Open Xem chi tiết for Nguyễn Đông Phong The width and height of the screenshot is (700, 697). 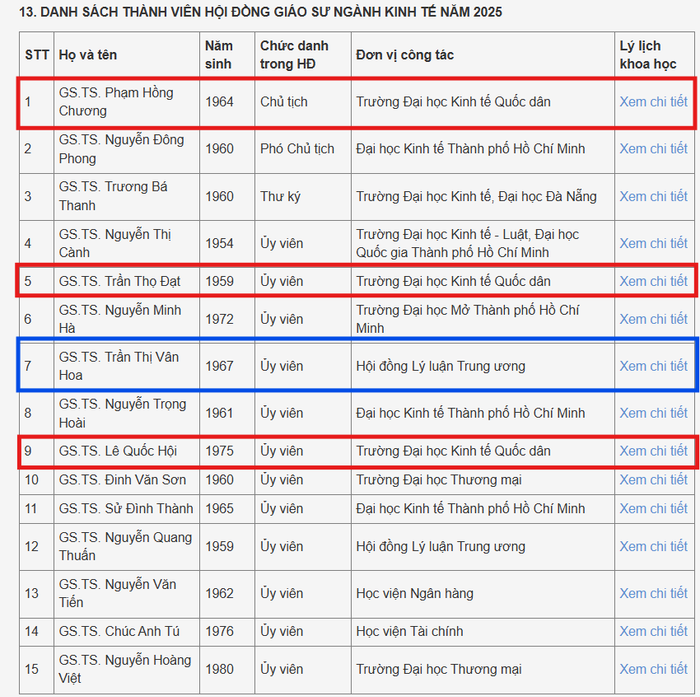653,149
